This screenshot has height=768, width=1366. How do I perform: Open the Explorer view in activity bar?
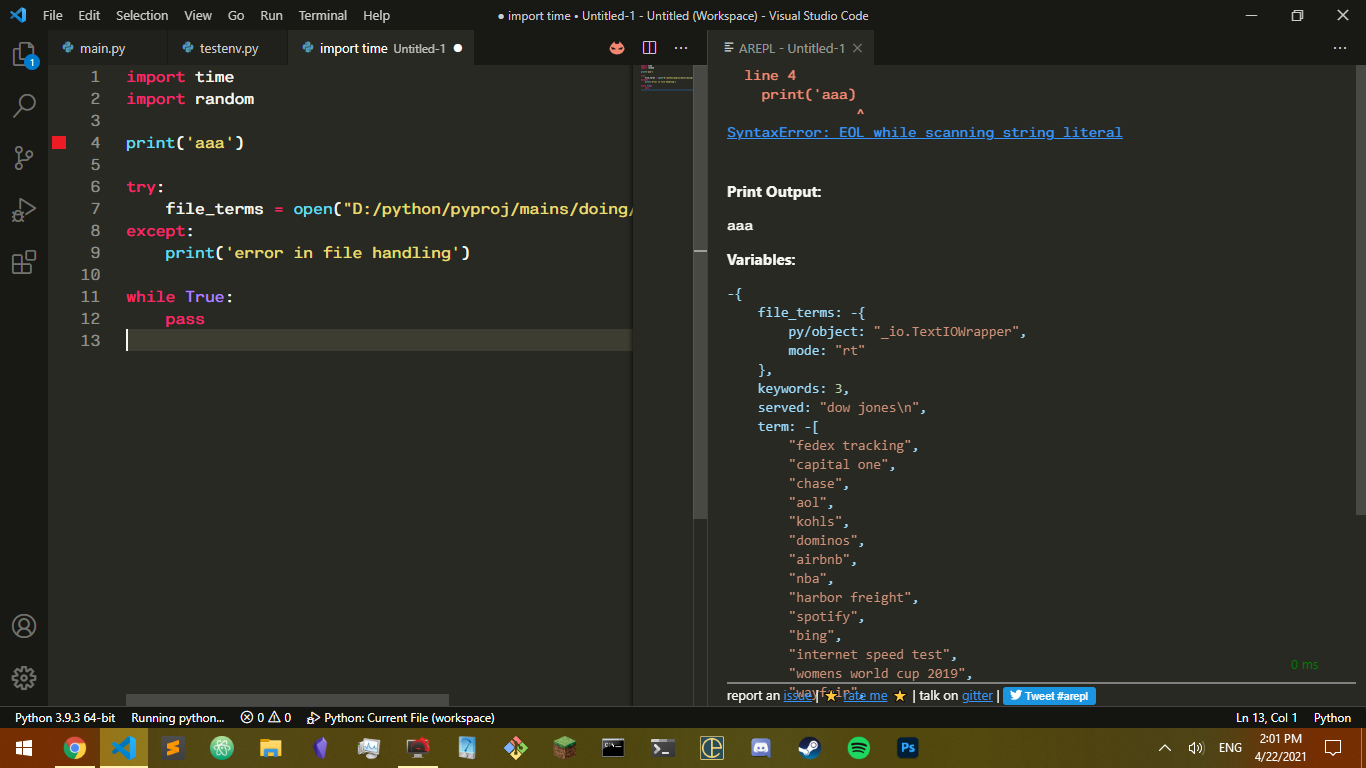pos(24,55)
